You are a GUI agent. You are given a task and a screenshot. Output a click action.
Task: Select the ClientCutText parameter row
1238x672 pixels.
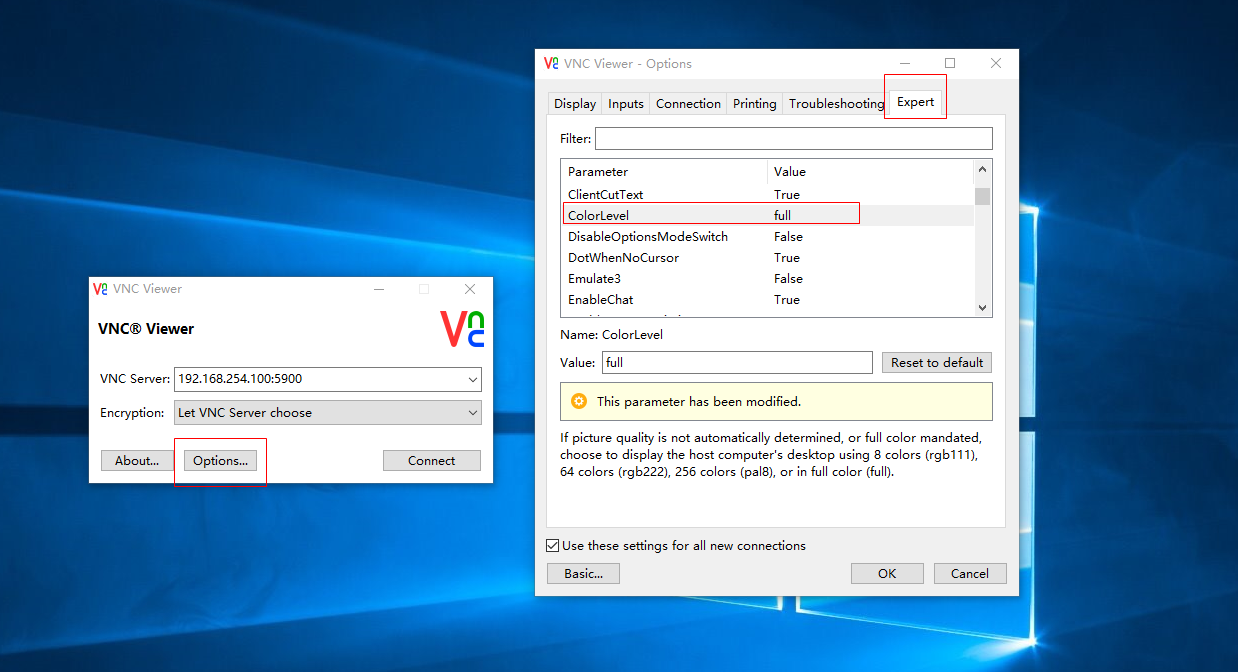pyautogui.click(x=768, y=194)
